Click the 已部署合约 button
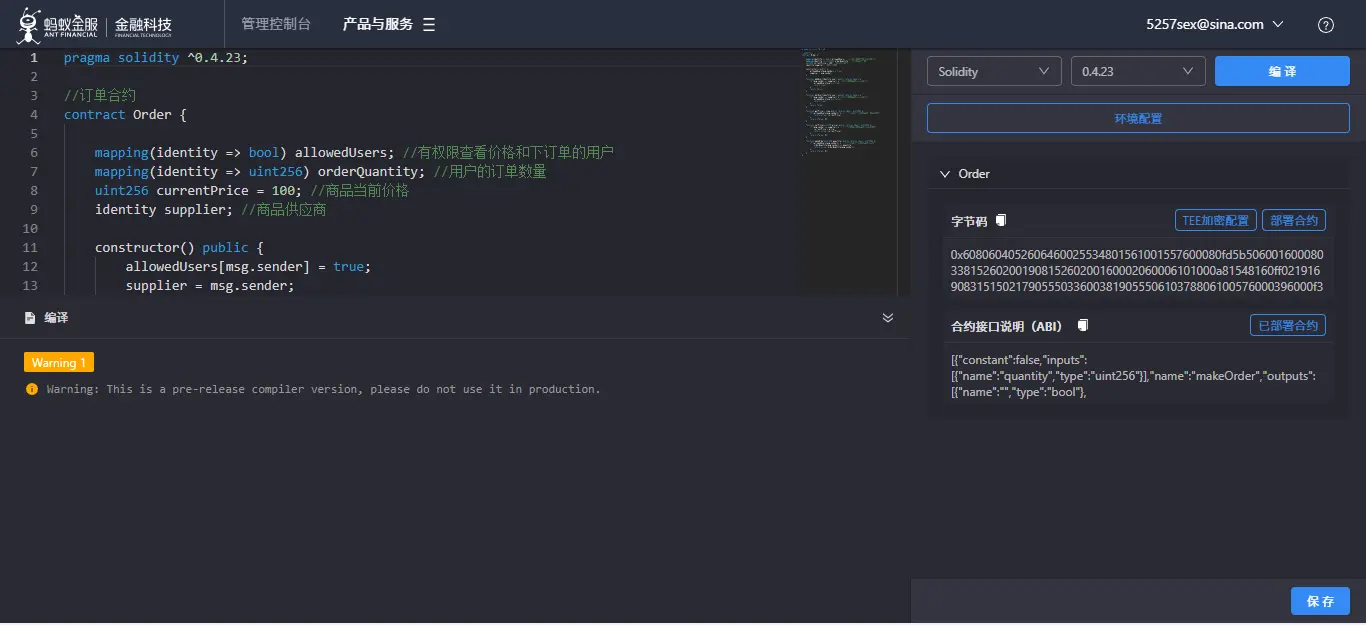This screenshot has height=625, width=1366. pos(1288,325)
